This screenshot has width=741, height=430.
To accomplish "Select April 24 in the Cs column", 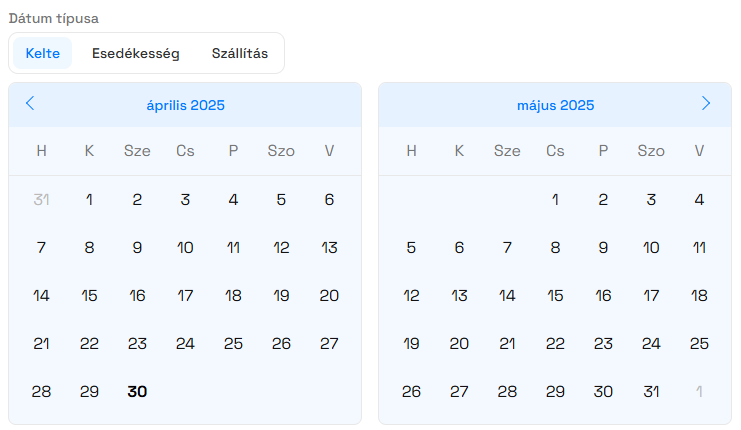I will [185, 344].
